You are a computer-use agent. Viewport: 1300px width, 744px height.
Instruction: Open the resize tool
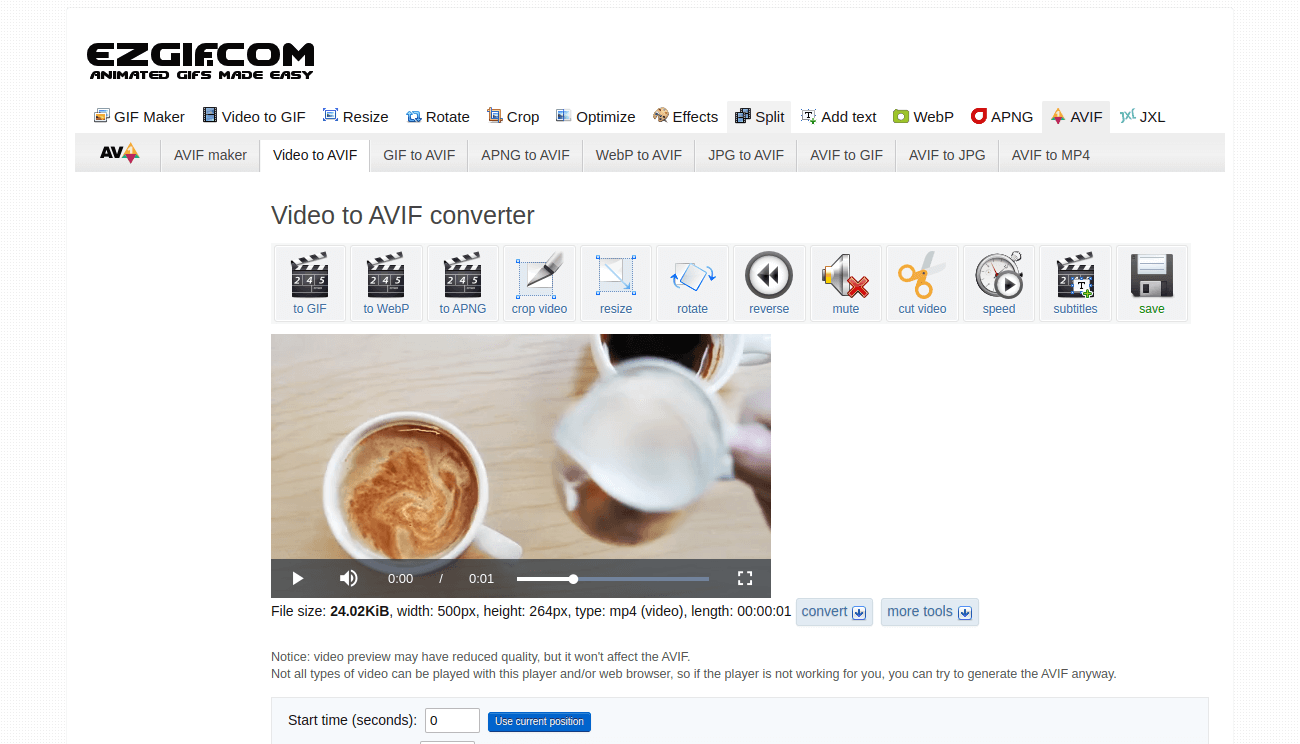[615, 283]
